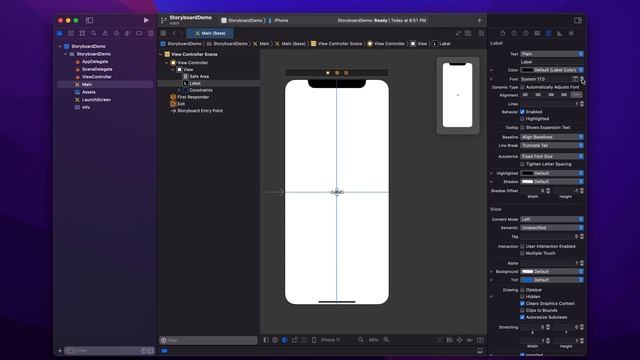The width and height of the screenshot is (640, 360).
Task: Click the Add New Constraints icon
Action: pos(460,340)
